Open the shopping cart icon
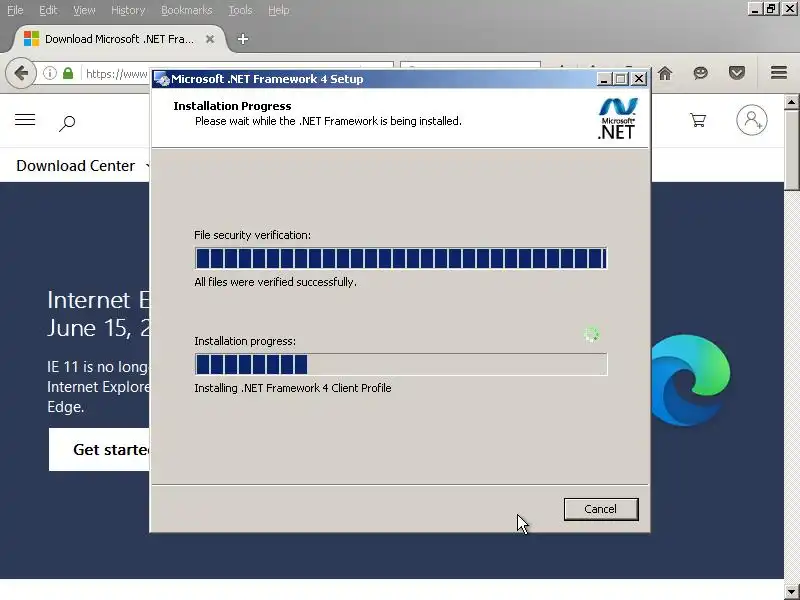 coord(697,120)
